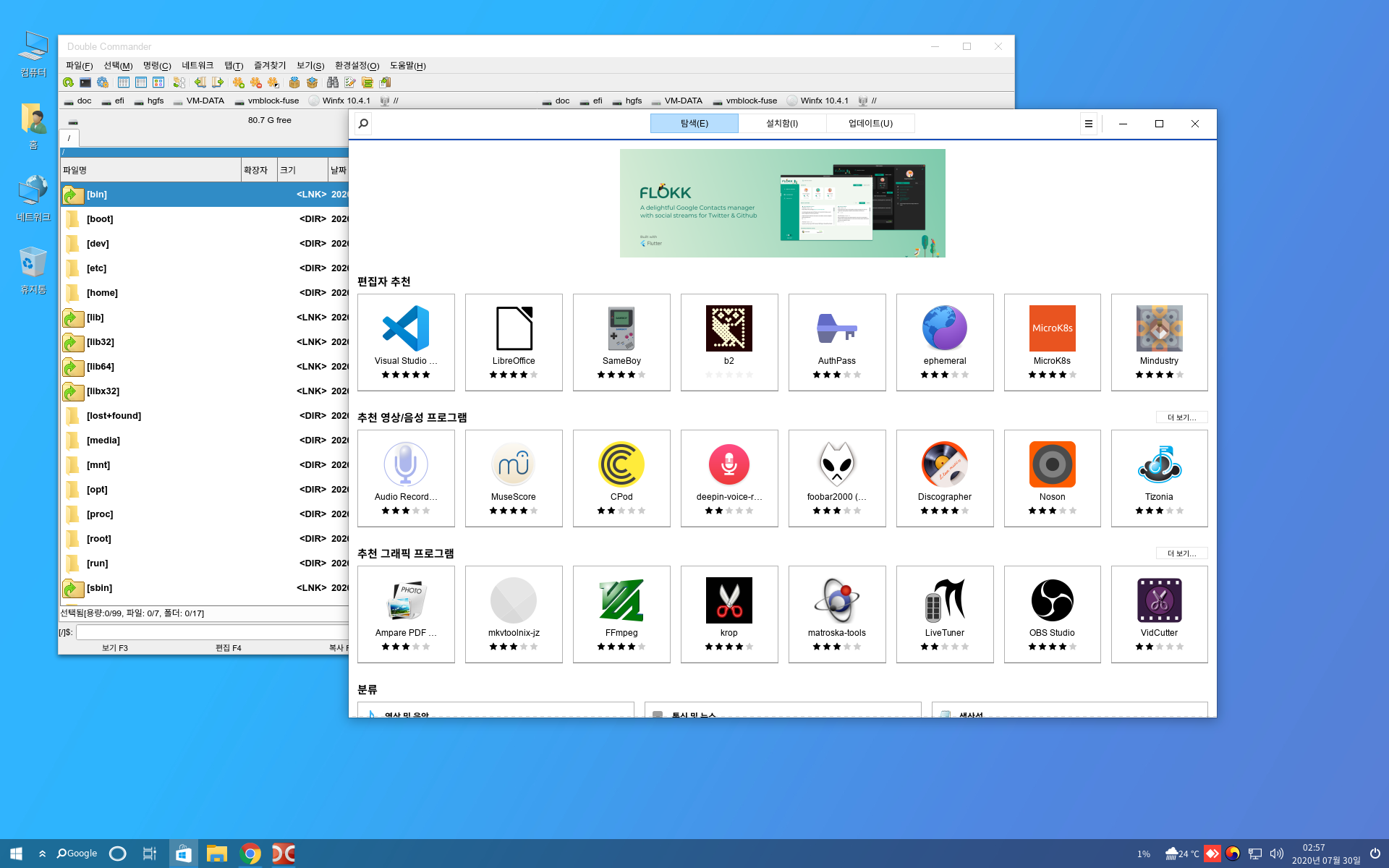Open the 환경설정(O) menu in Double Commander
This screenshot has height=868, width=1389.
(x=357, y=66)
